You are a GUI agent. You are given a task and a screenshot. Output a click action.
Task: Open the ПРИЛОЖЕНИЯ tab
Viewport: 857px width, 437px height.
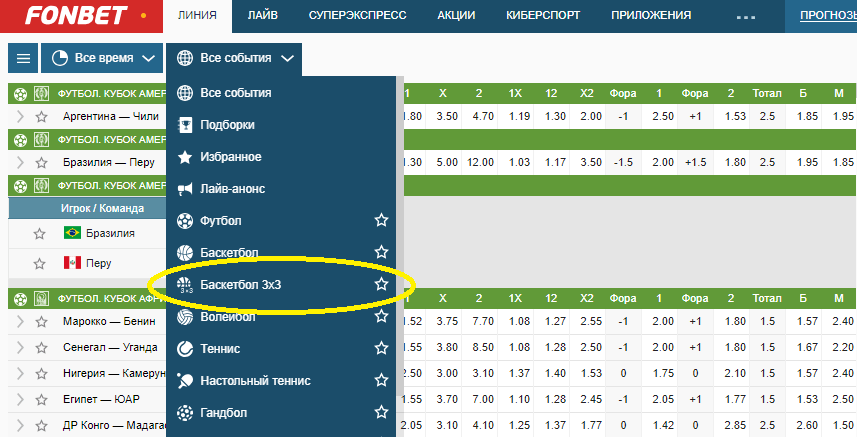tap(651, 16)
